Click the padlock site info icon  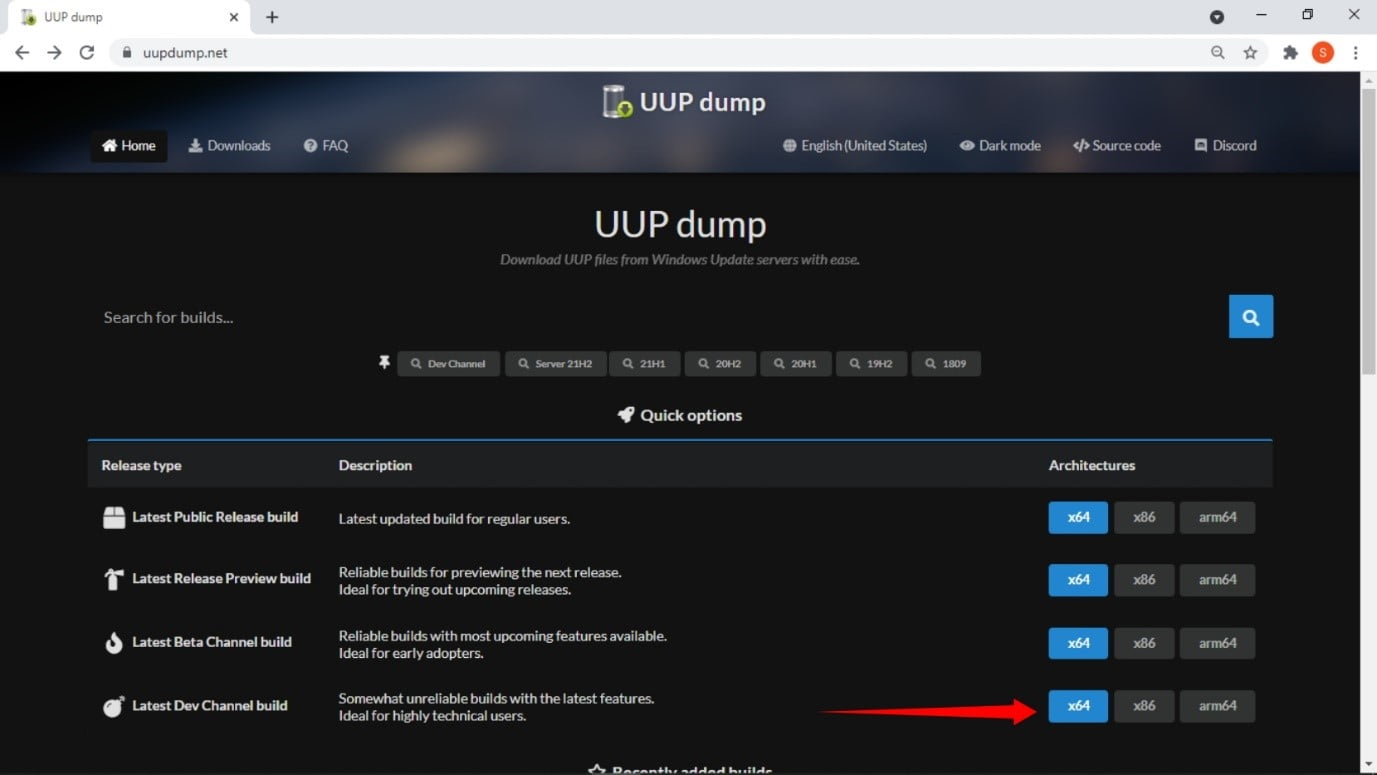point(127,53)
